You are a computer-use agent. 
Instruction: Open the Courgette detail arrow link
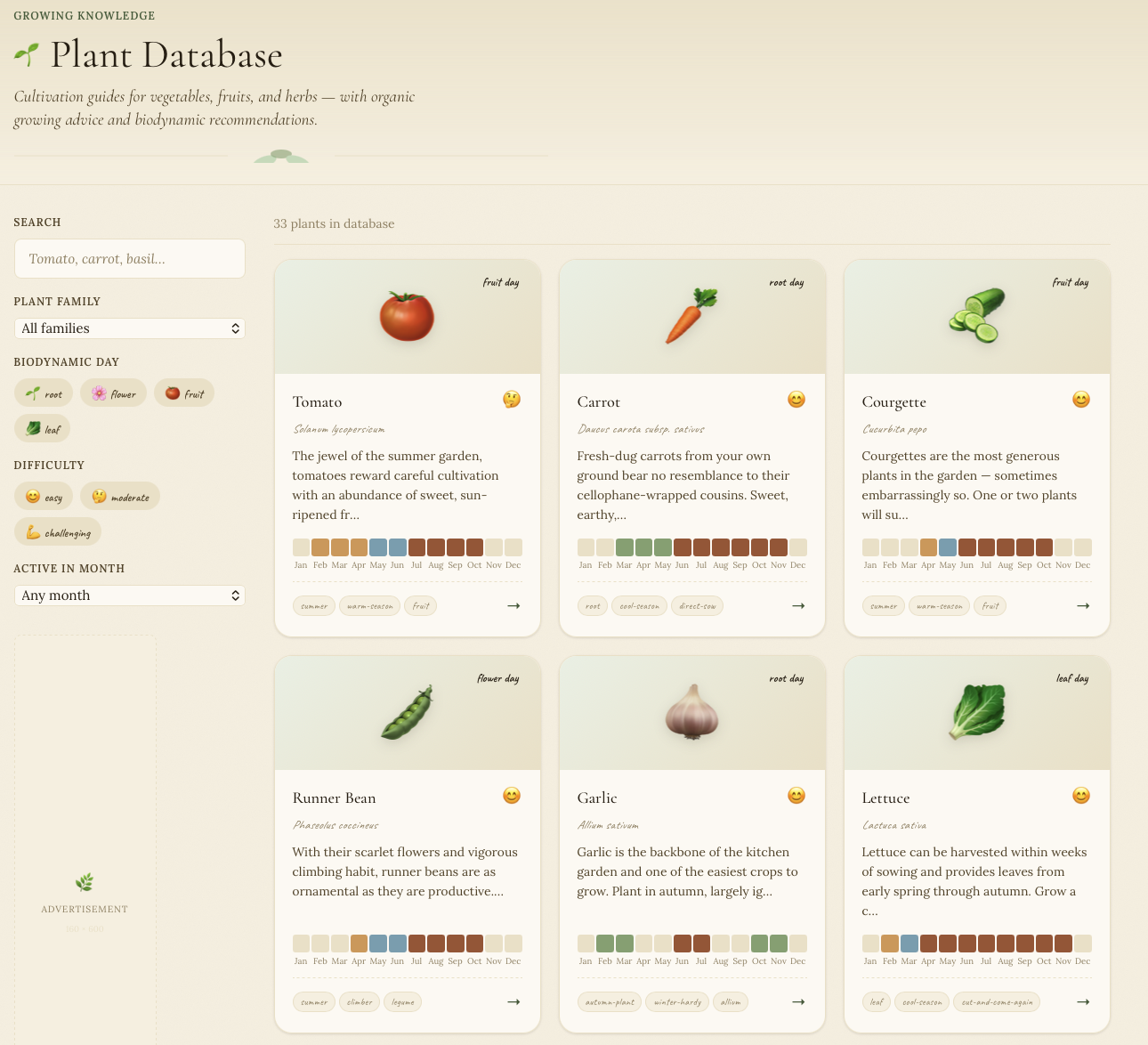coord(1083,605)
